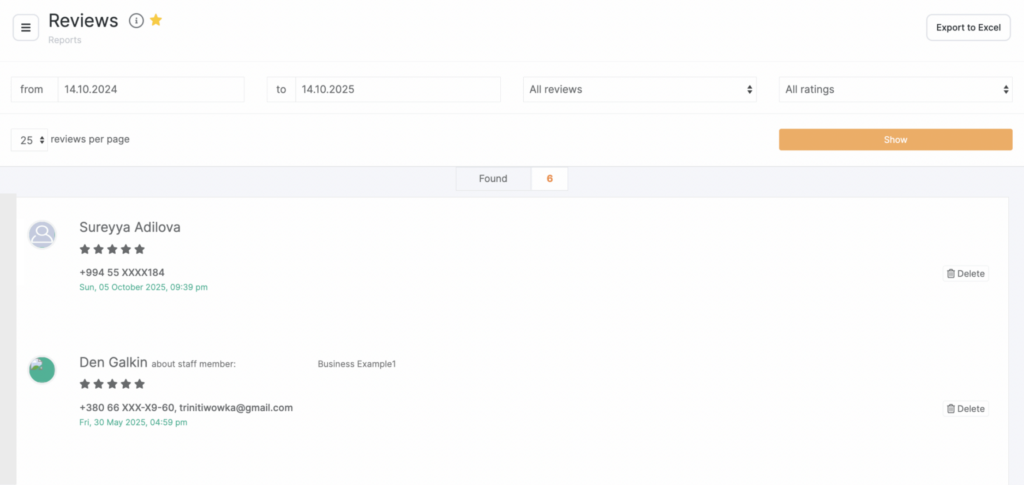Image resolution: width=1024 pixels, height=485 pixels.
Task: Click the info icon beside Reviews title
Action: [x=136, y=21]
